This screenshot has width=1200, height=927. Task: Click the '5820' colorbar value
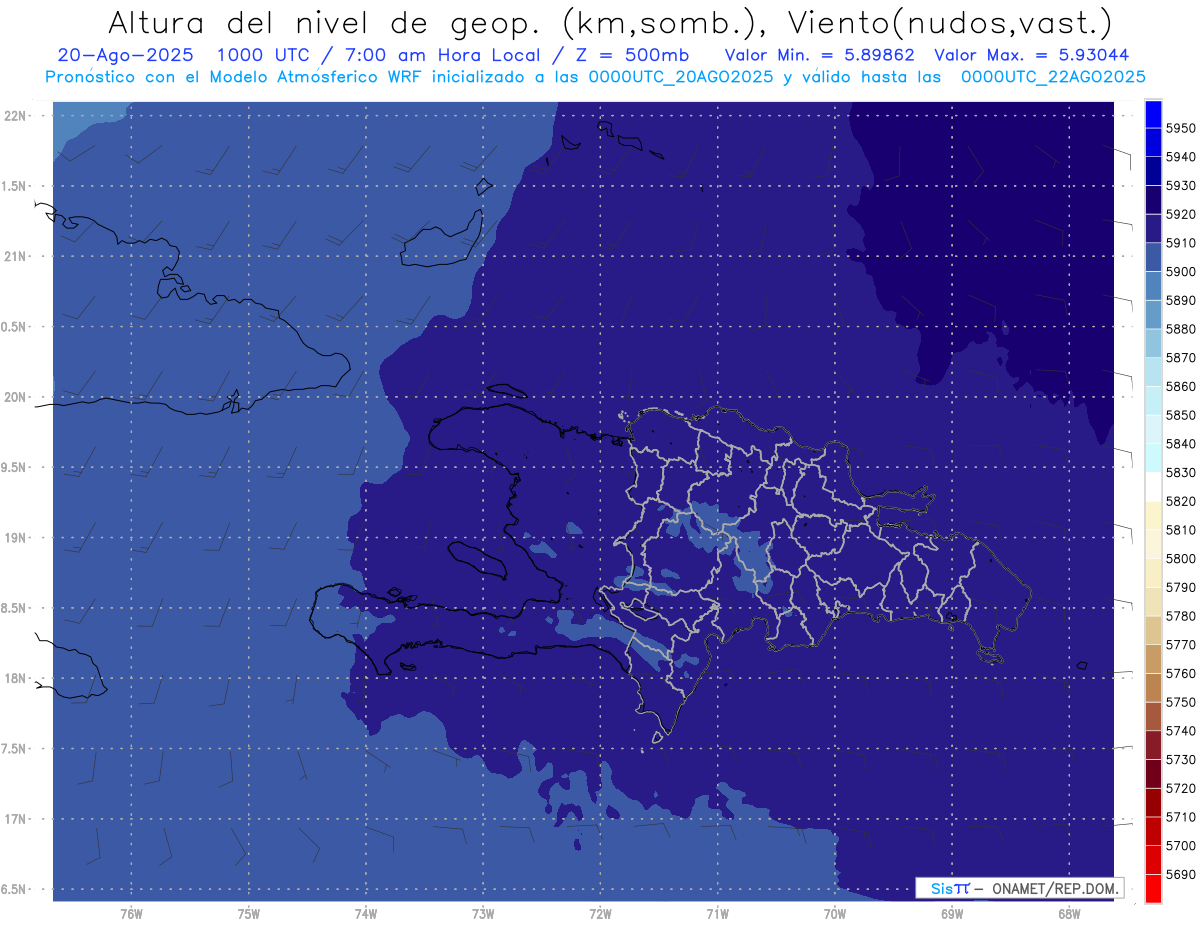point(1181,501)
